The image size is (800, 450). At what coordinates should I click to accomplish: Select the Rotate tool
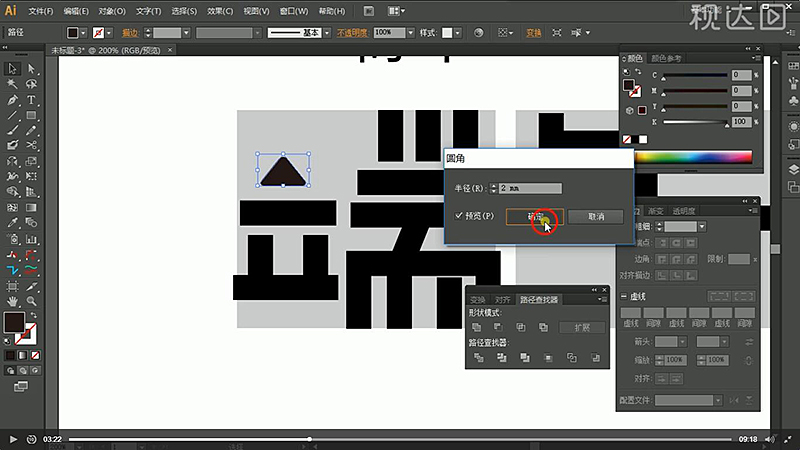(x=12, y=161)
